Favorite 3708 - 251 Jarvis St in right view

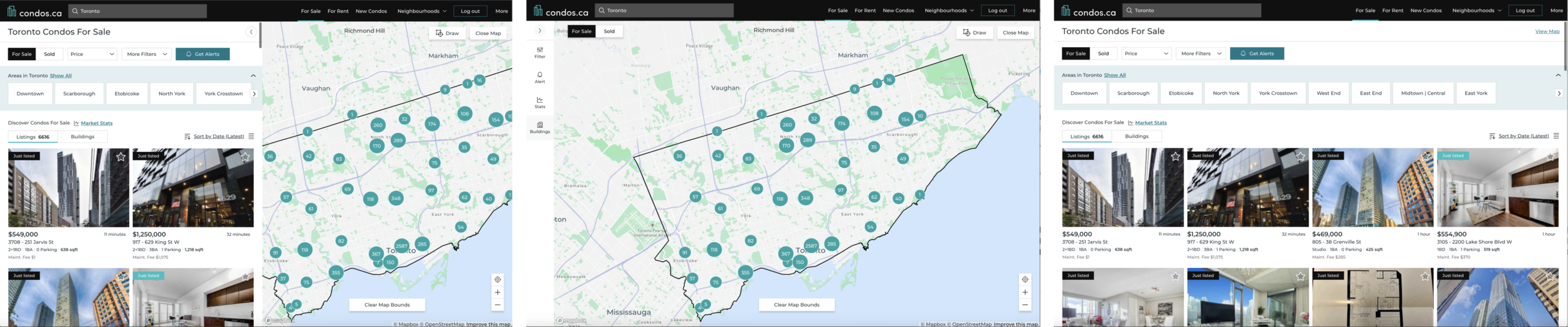click(x=1175, y=156)
